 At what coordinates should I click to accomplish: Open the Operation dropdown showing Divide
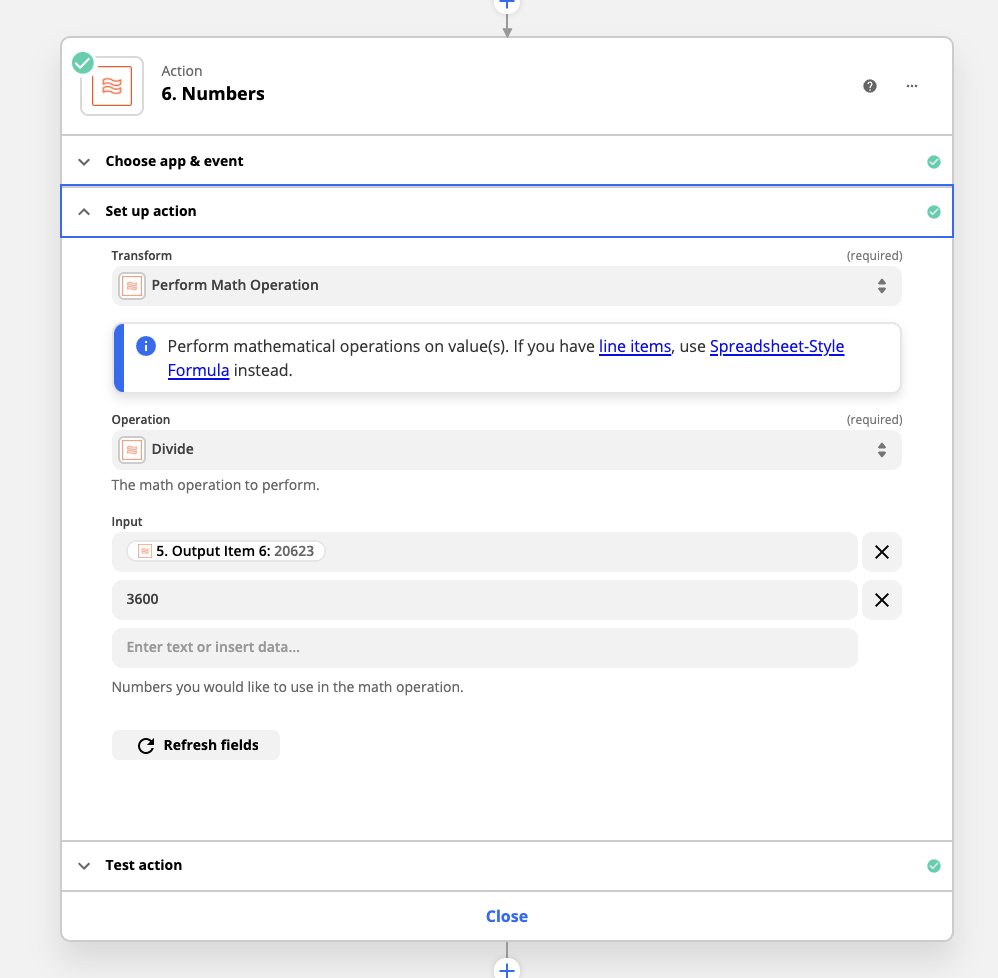507,450
